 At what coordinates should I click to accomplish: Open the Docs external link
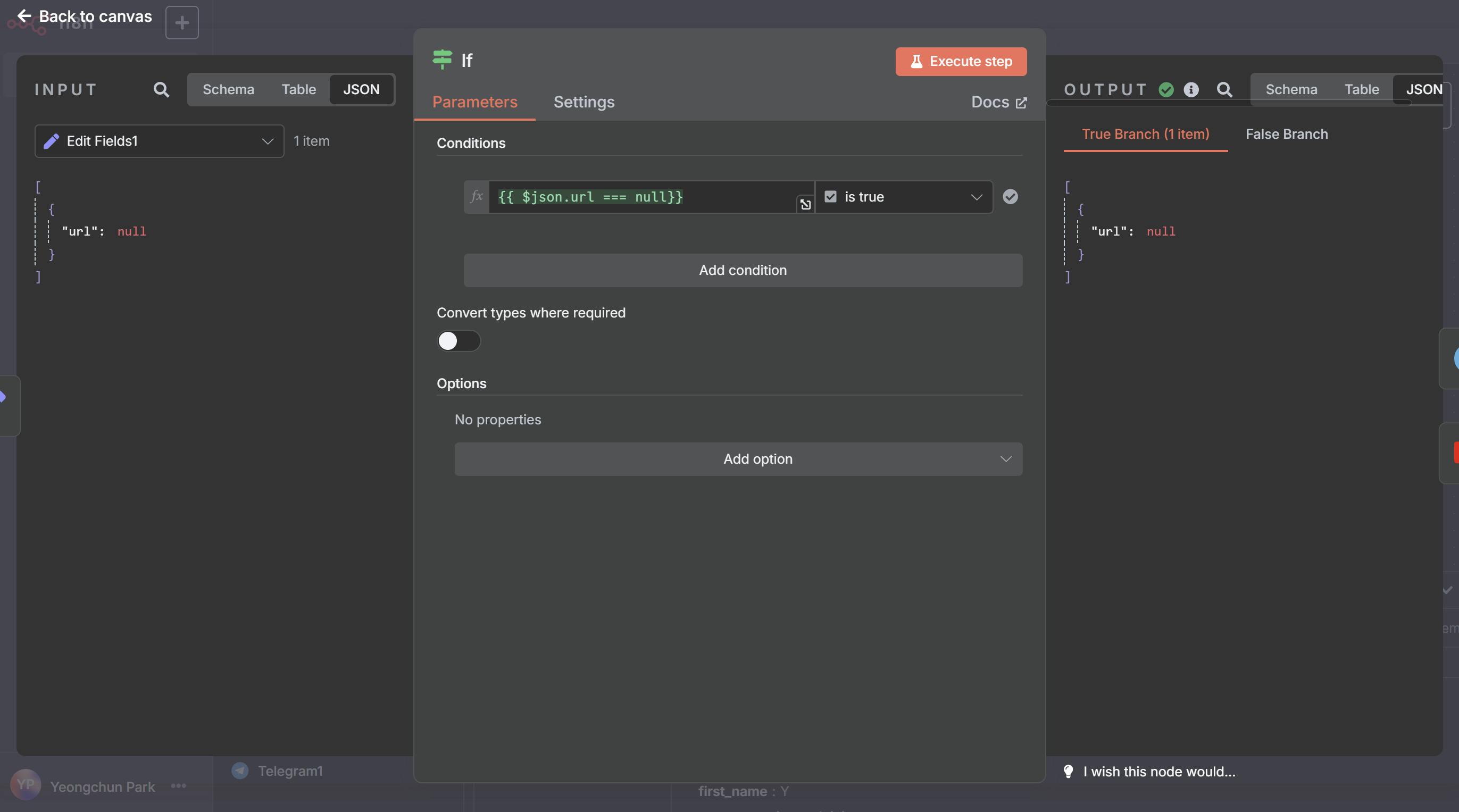(998, 102)
